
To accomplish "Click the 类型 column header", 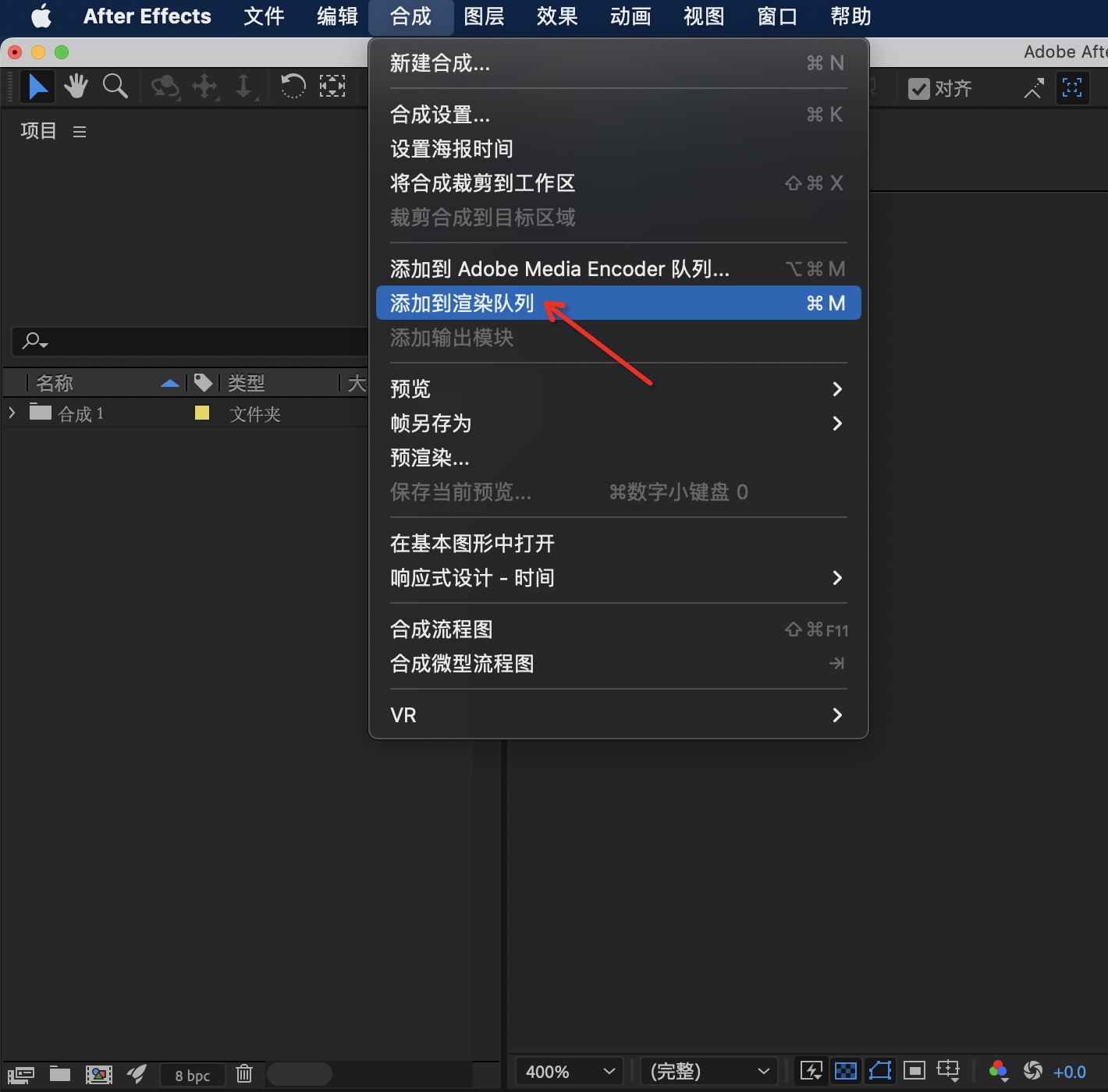I will pos(247,382).
